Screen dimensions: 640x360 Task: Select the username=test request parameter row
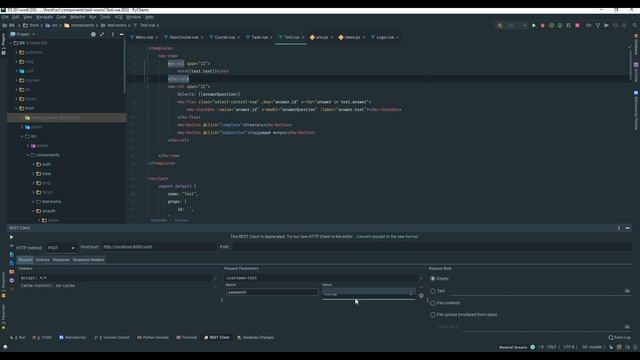click(x=321, y=278)
